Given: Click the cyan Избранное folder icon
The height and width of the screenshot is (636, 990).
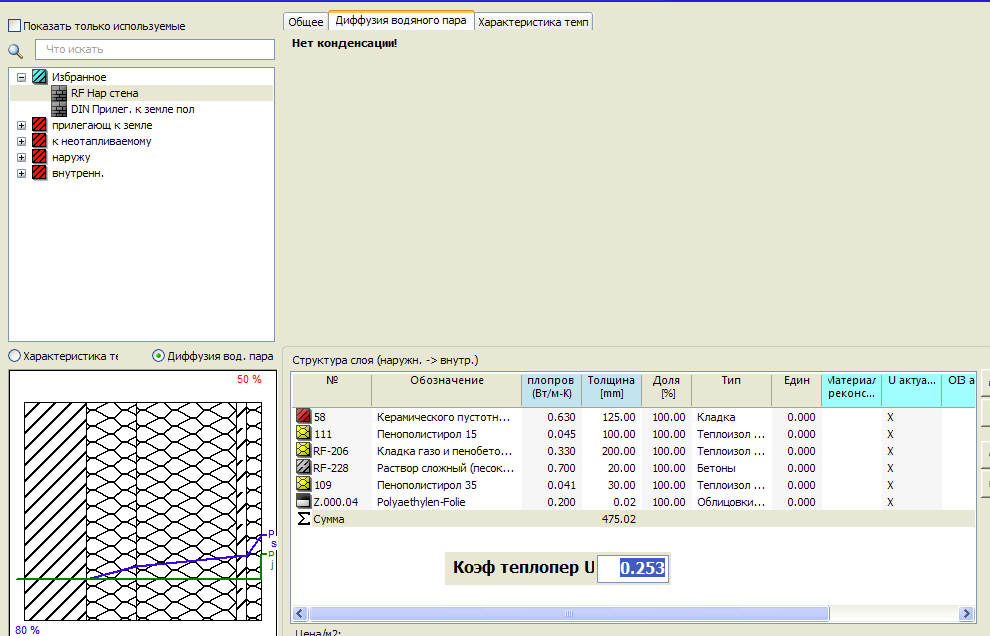Looking at the screenshot, I should coord(40,77).
